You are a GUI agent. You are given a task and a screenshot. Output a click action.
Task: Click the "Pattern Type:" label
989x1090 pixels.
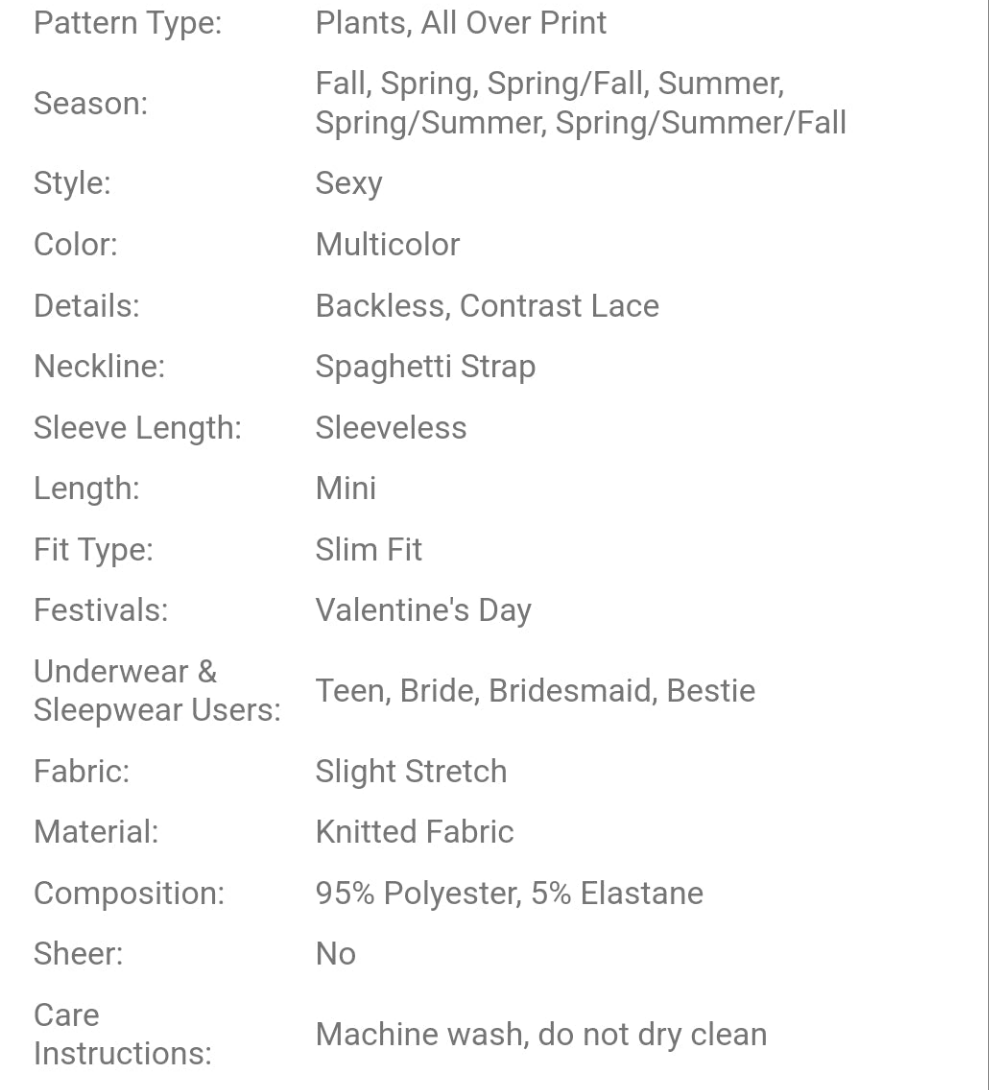coord(128,22)
